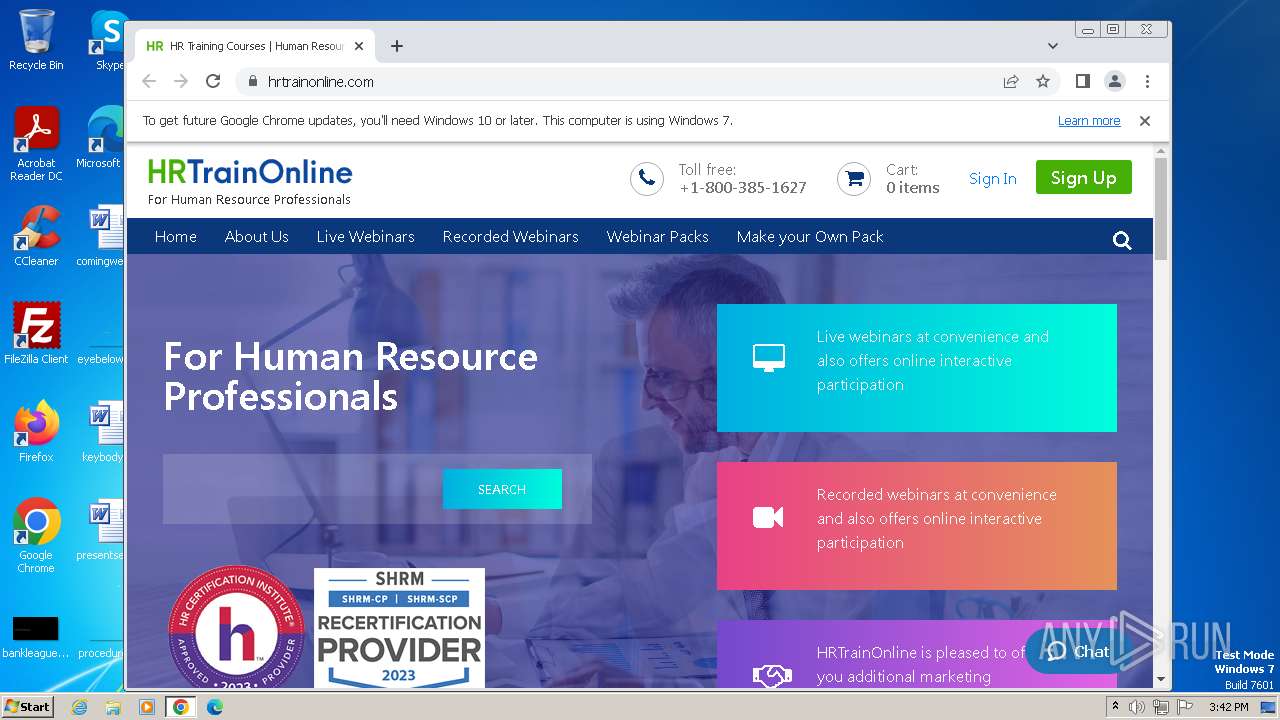
Task: Select the Google Chrome desktop icon
Action: point(36,535)
